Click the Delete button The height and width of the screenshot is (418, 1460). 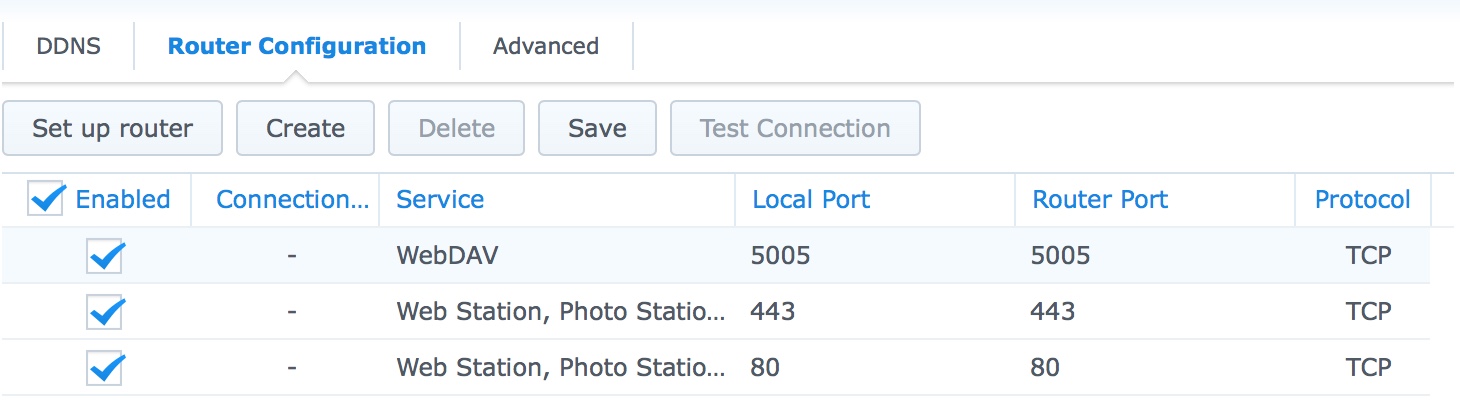click(x=457, y=128)
